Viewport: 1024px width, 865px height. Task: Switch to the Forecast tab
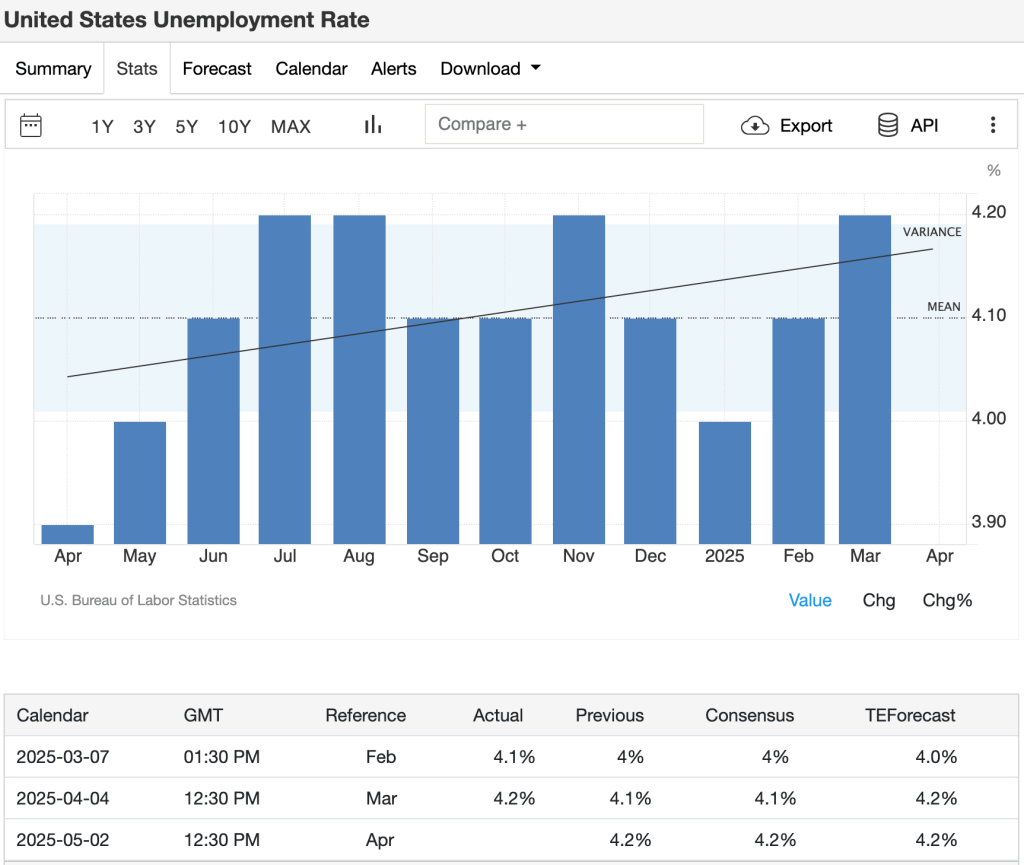click(217, 69)
